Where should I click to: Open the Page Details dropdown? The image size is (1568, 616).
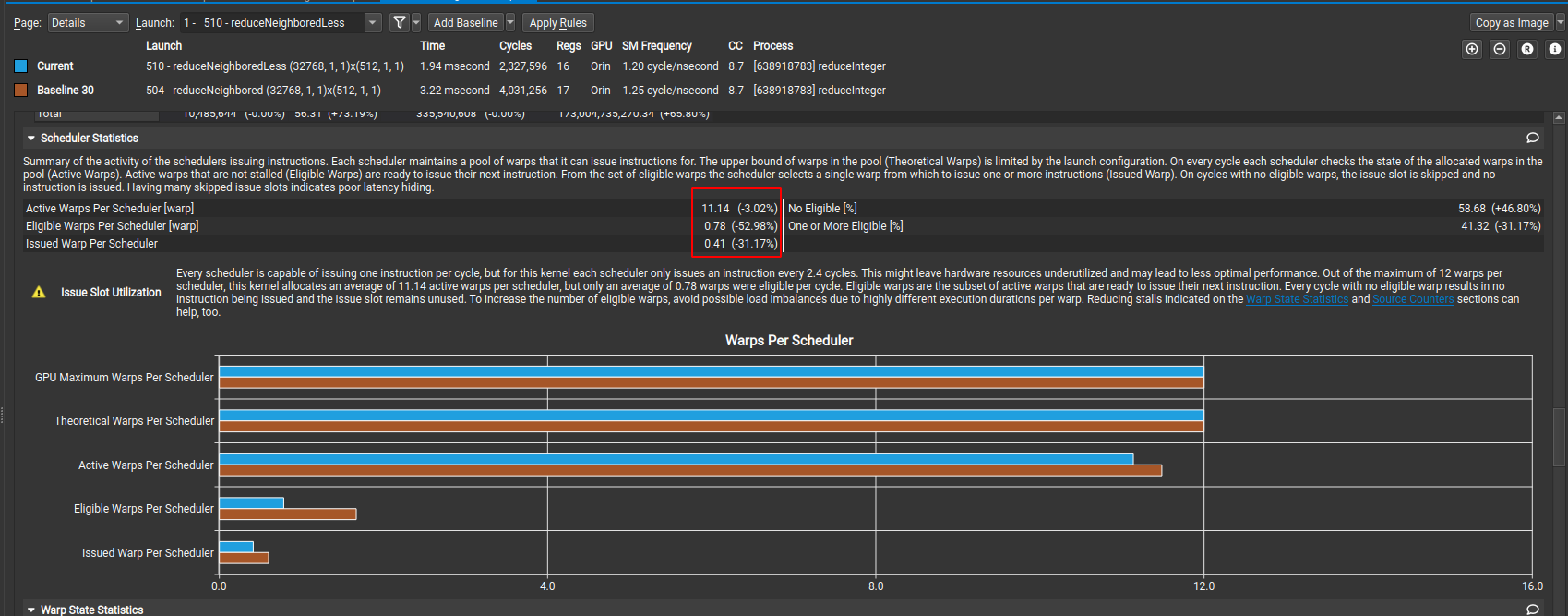pos(88,22)
